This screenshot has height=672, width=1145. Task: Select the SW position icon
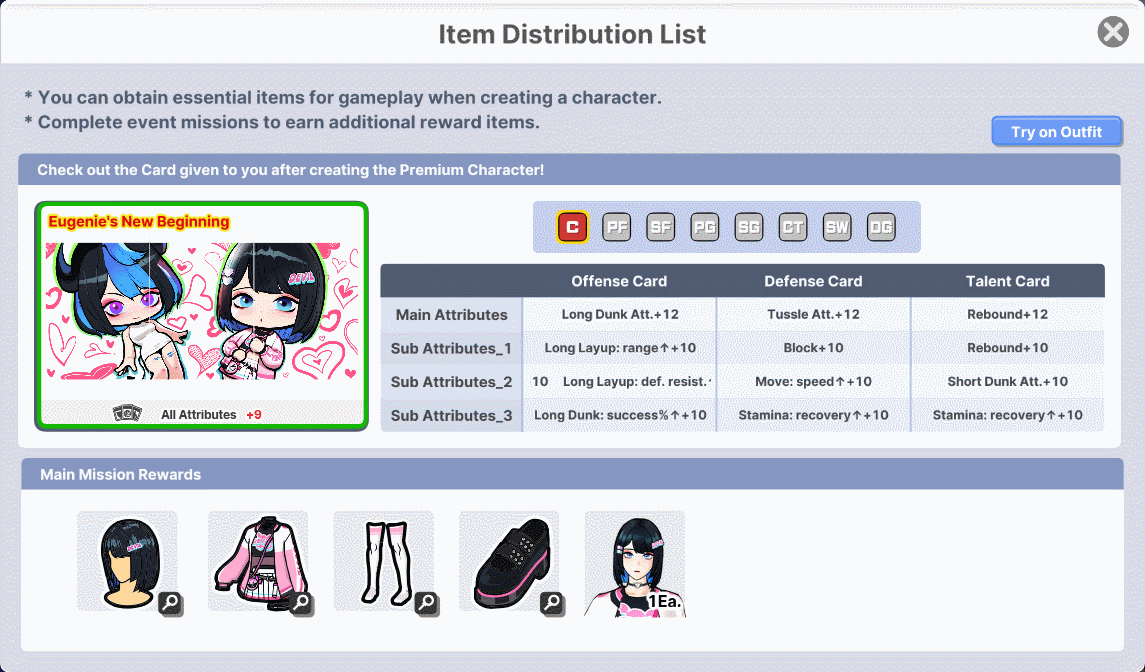[837, 227]
